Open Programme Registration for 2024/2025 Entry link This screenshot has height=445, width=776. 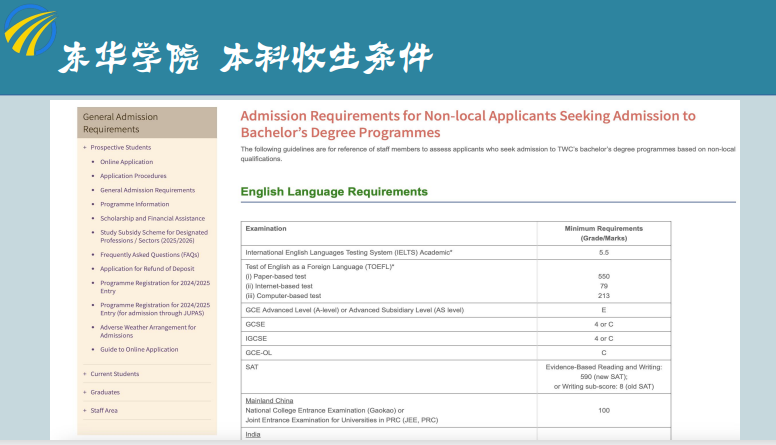tap(155, 287)
